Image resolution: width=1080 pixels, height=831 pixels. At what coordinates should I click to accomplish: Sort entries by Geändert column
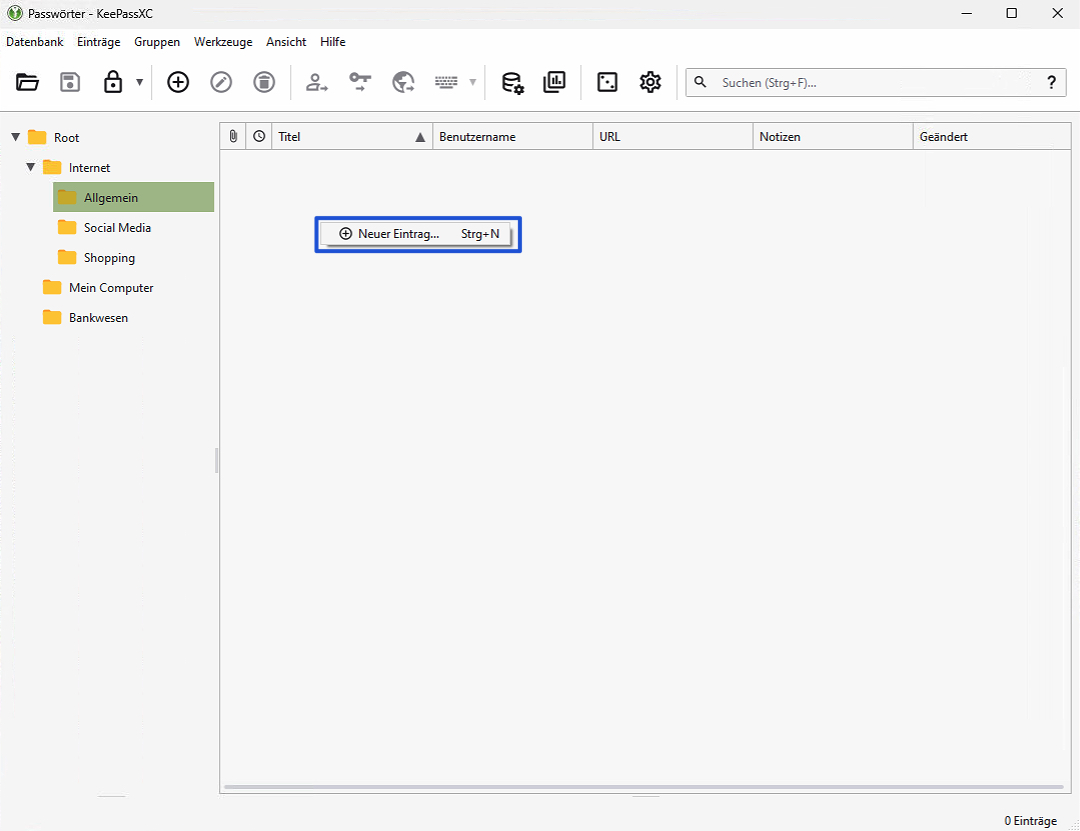[990, 137]
